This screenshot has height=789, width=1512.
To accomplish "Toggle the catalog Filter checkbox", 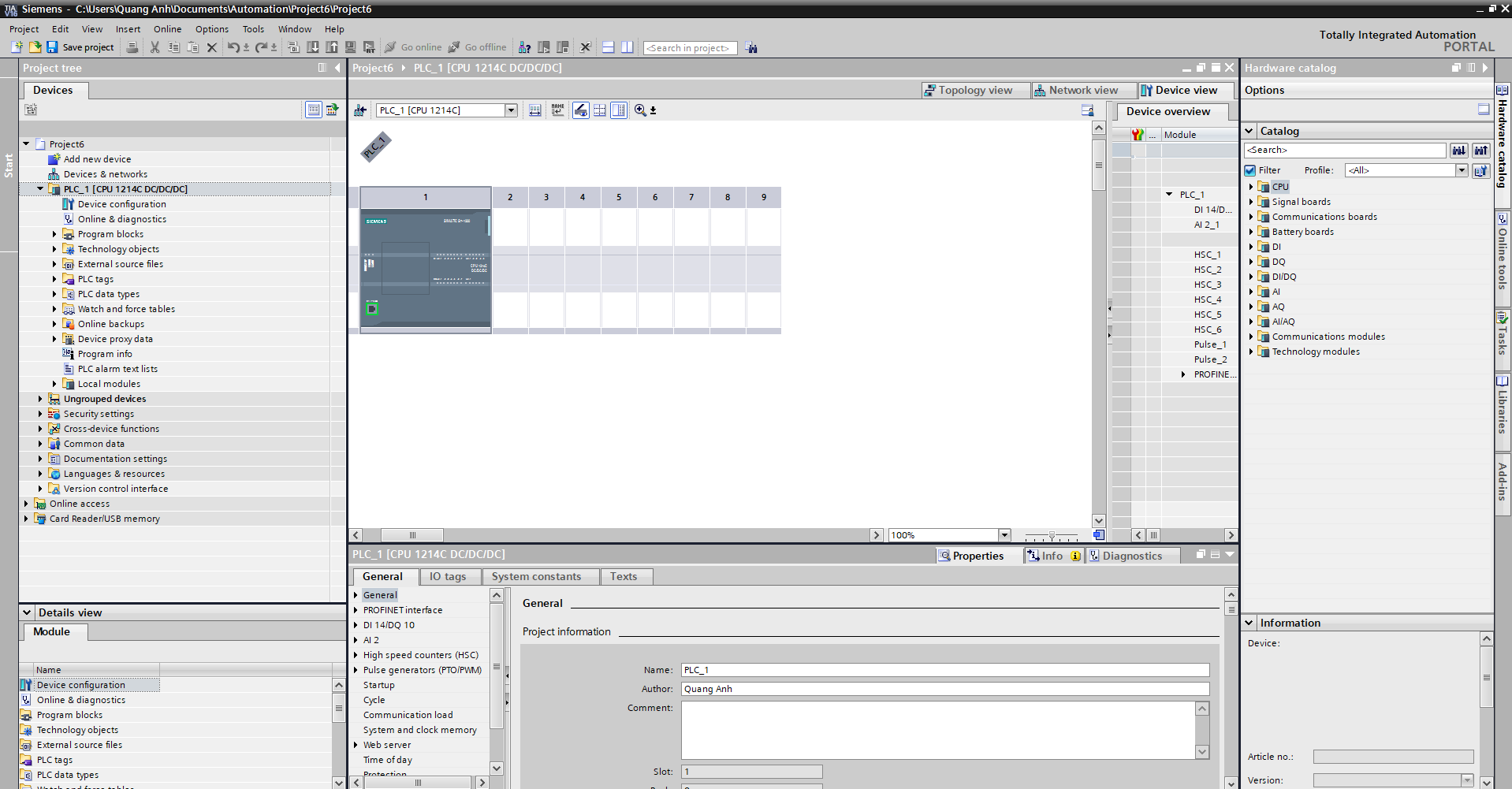I will [x=1250, y=170].
